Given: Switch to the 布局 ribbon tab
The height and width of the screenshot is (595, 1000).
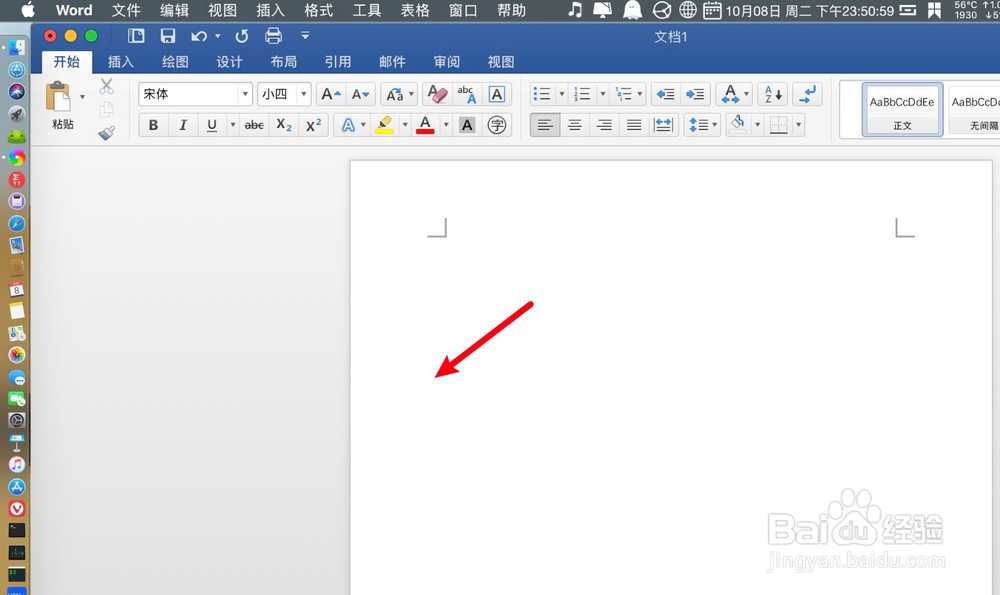Looking at the screenshot, I should [283, 62].
